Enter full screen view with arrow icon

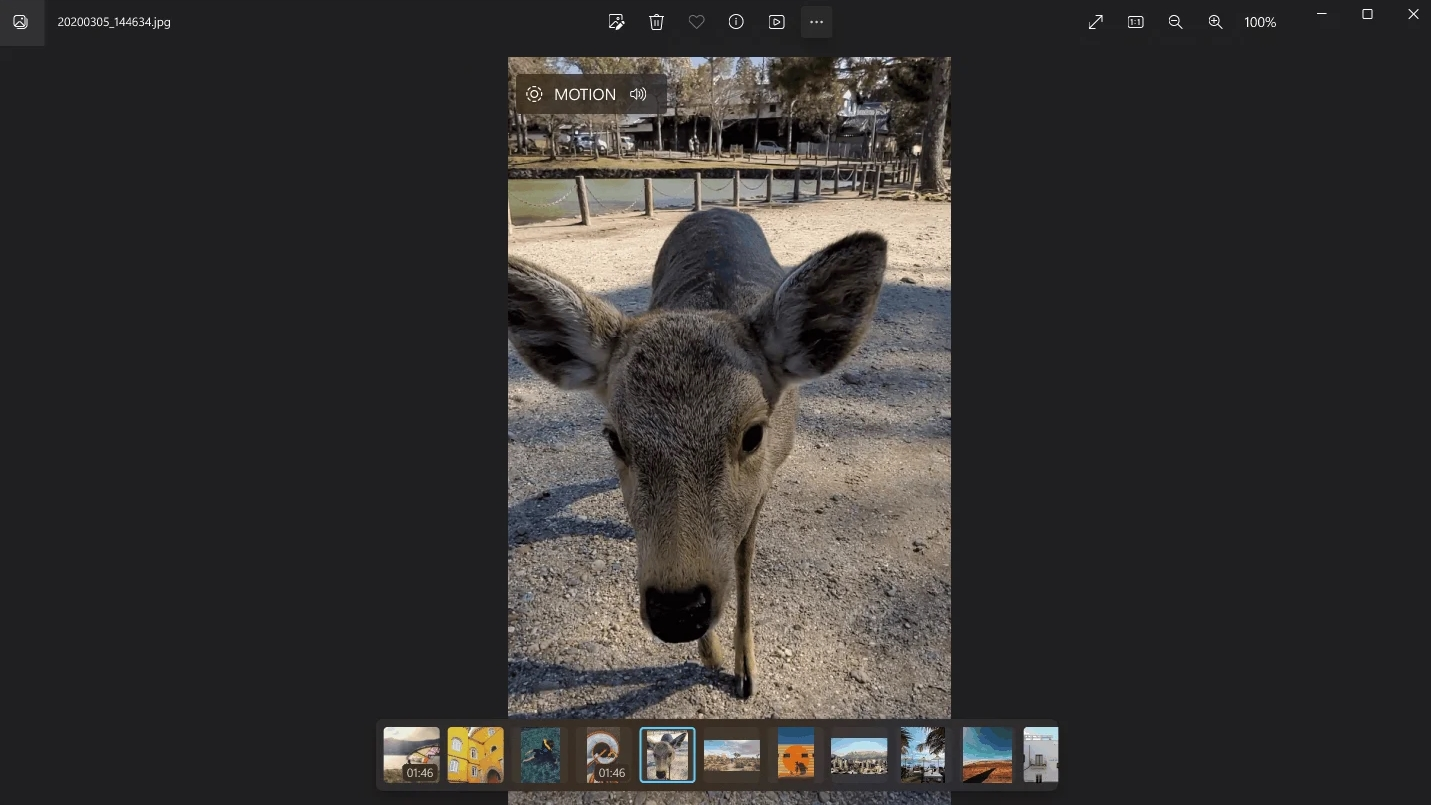[1096, 22]
